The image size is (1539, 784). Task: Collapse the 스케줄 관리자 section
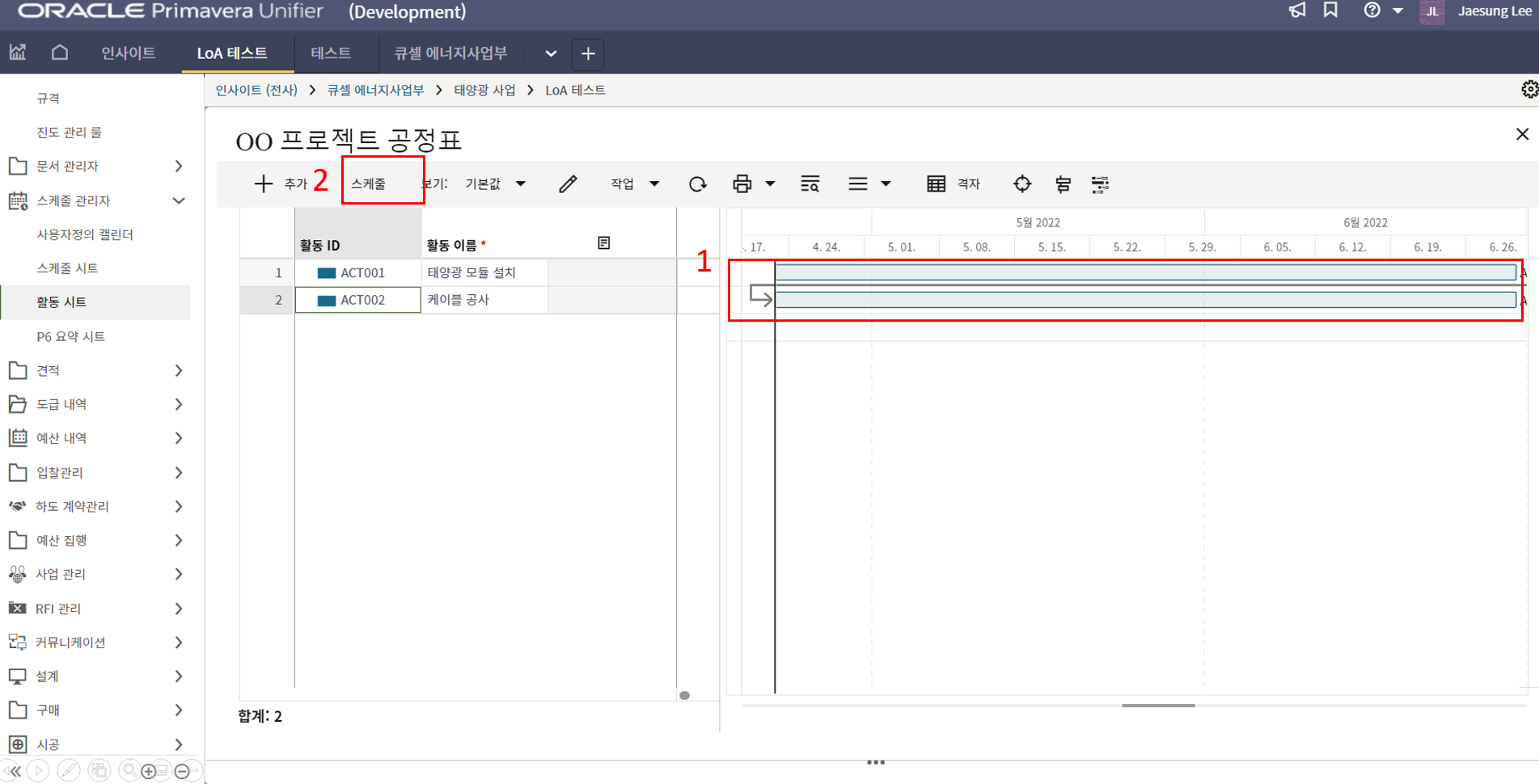(179, 200)
